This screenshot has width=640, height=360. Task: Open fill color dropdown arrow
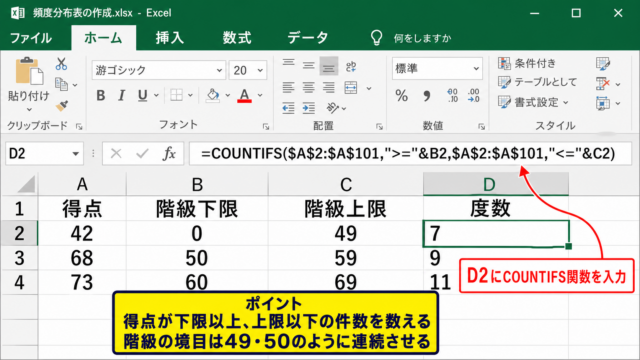(x=227, y=96)
